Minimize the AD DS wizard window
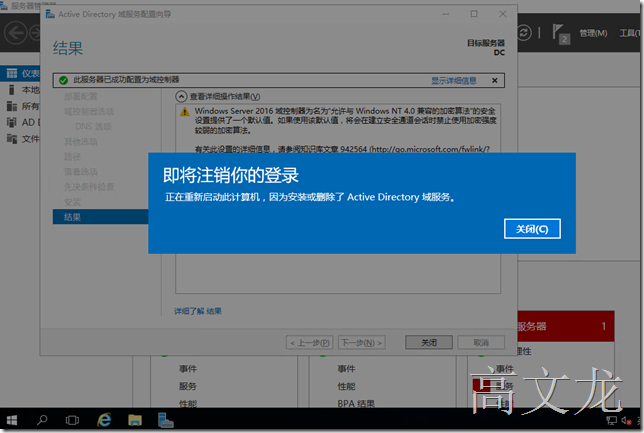The image size is (644, 433). [x=446, y=14]
